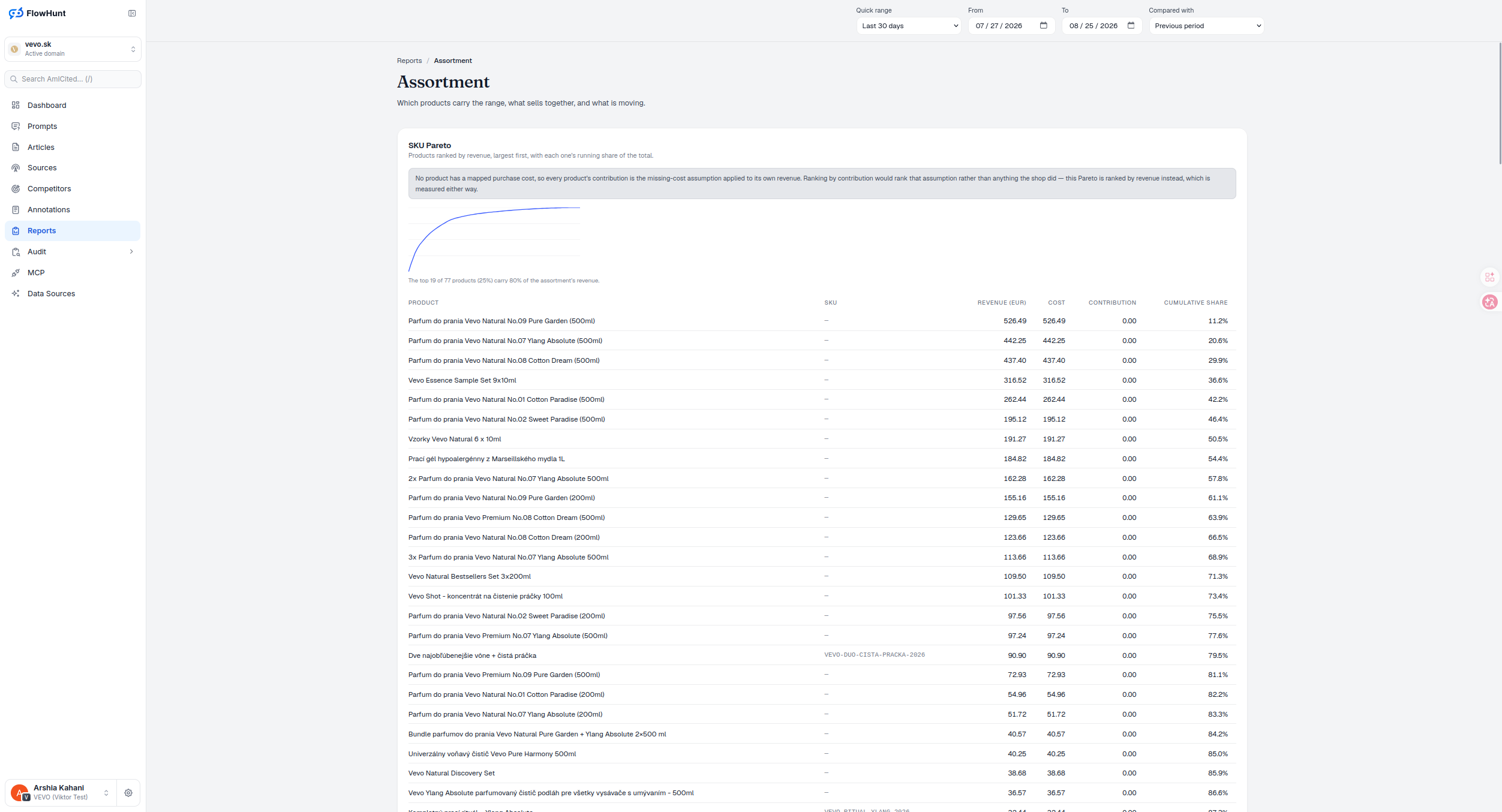
Task: Click product 'Prací gél hypoalergénny z Marseillského mydla 1L'
Action: click(486, 459)
